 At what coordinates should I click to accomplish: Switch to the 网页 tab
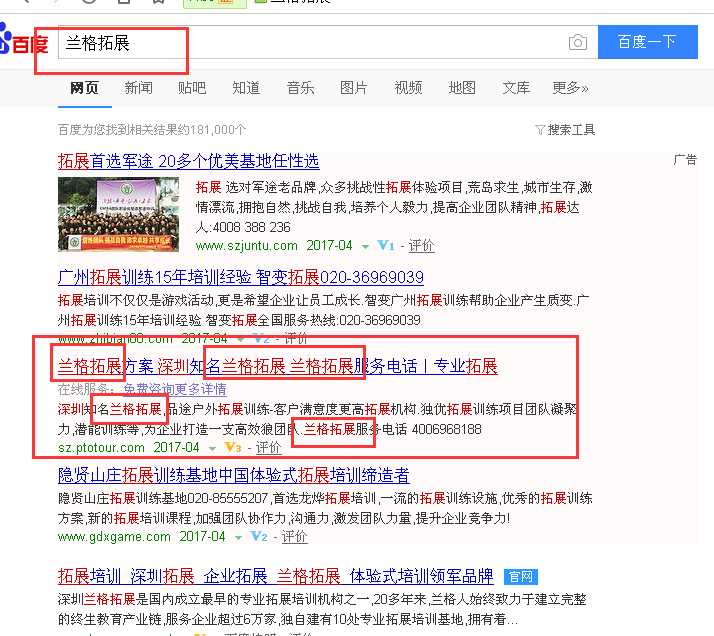pos(84,87)
